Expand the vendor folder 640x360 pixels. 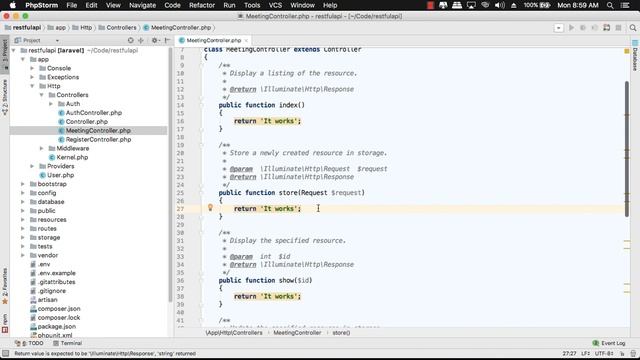click(x=23, y=256)
